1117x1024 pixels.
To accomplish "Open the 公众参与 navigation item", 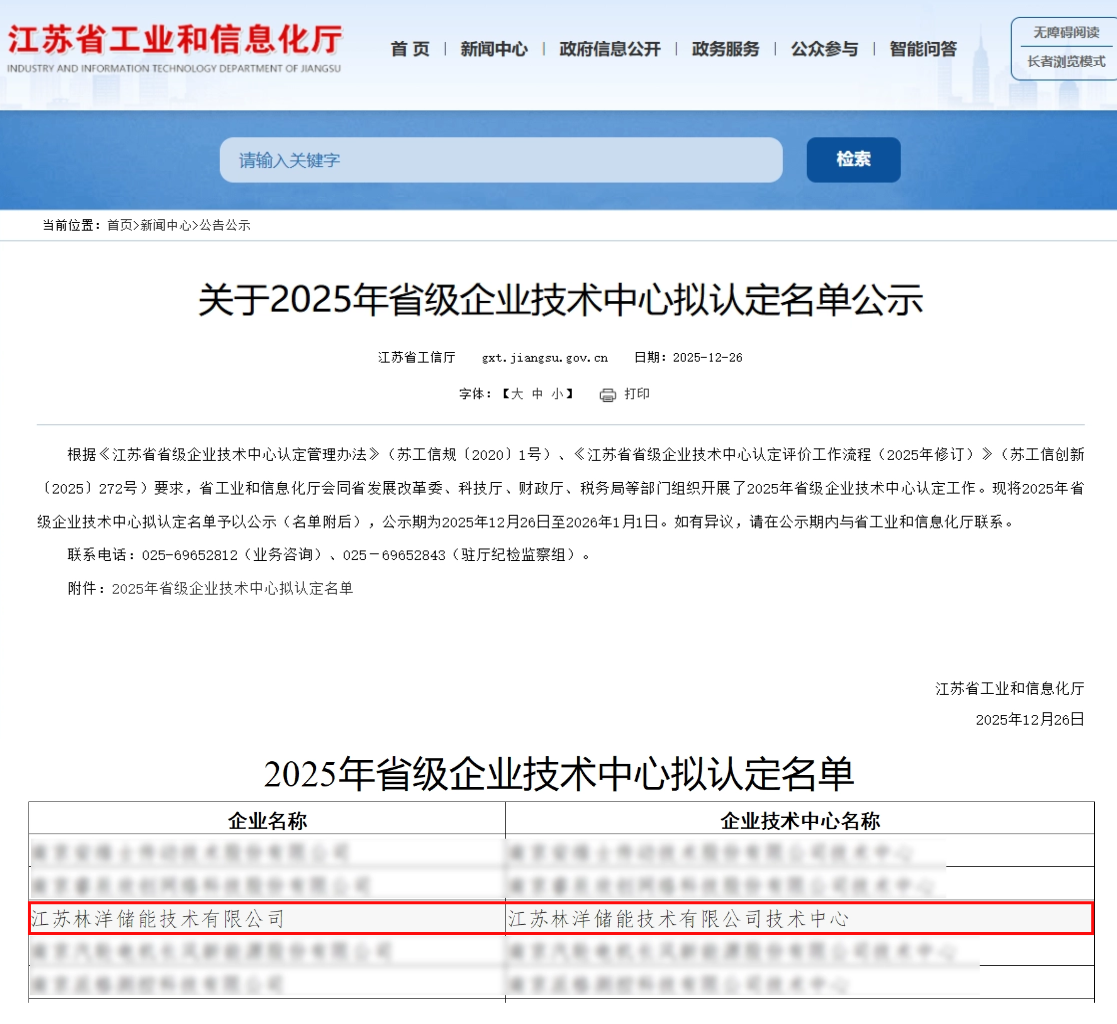I will (x=824, y=49).
